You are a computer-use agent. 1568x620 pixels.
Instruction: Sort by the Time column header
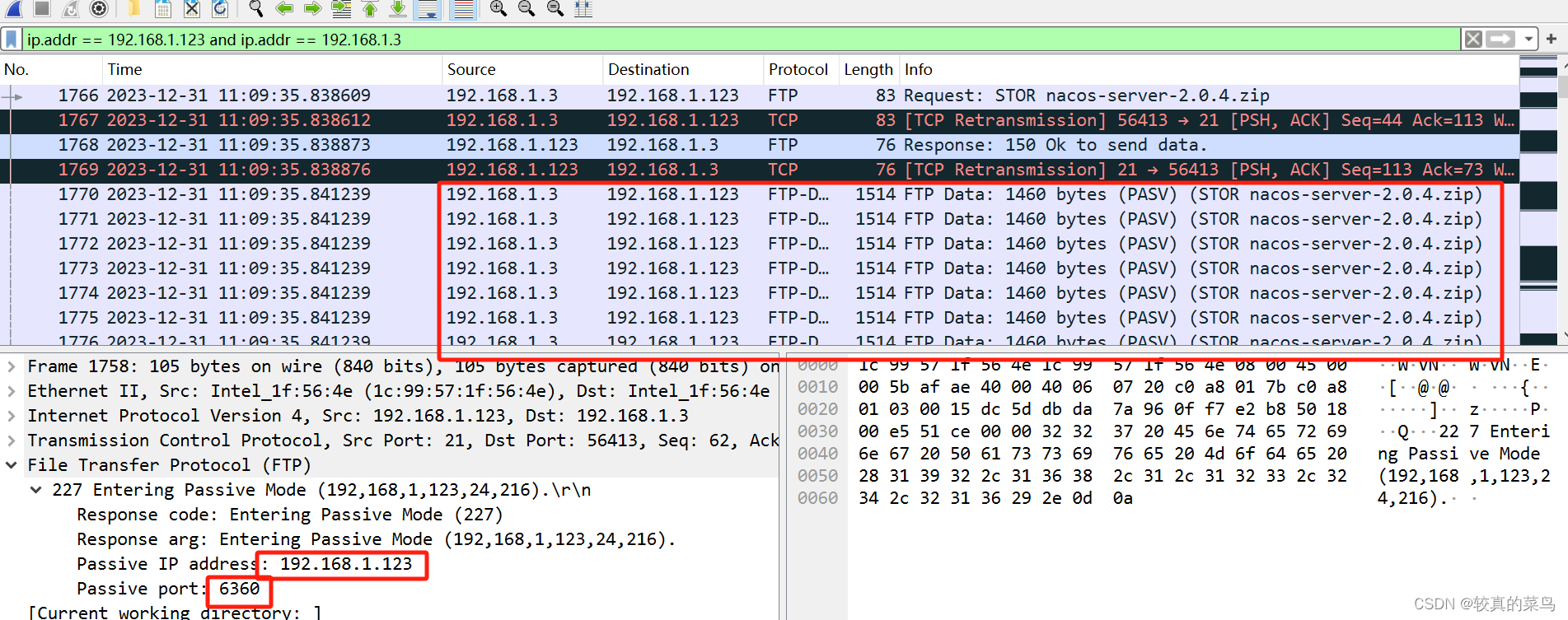[272, 69]
